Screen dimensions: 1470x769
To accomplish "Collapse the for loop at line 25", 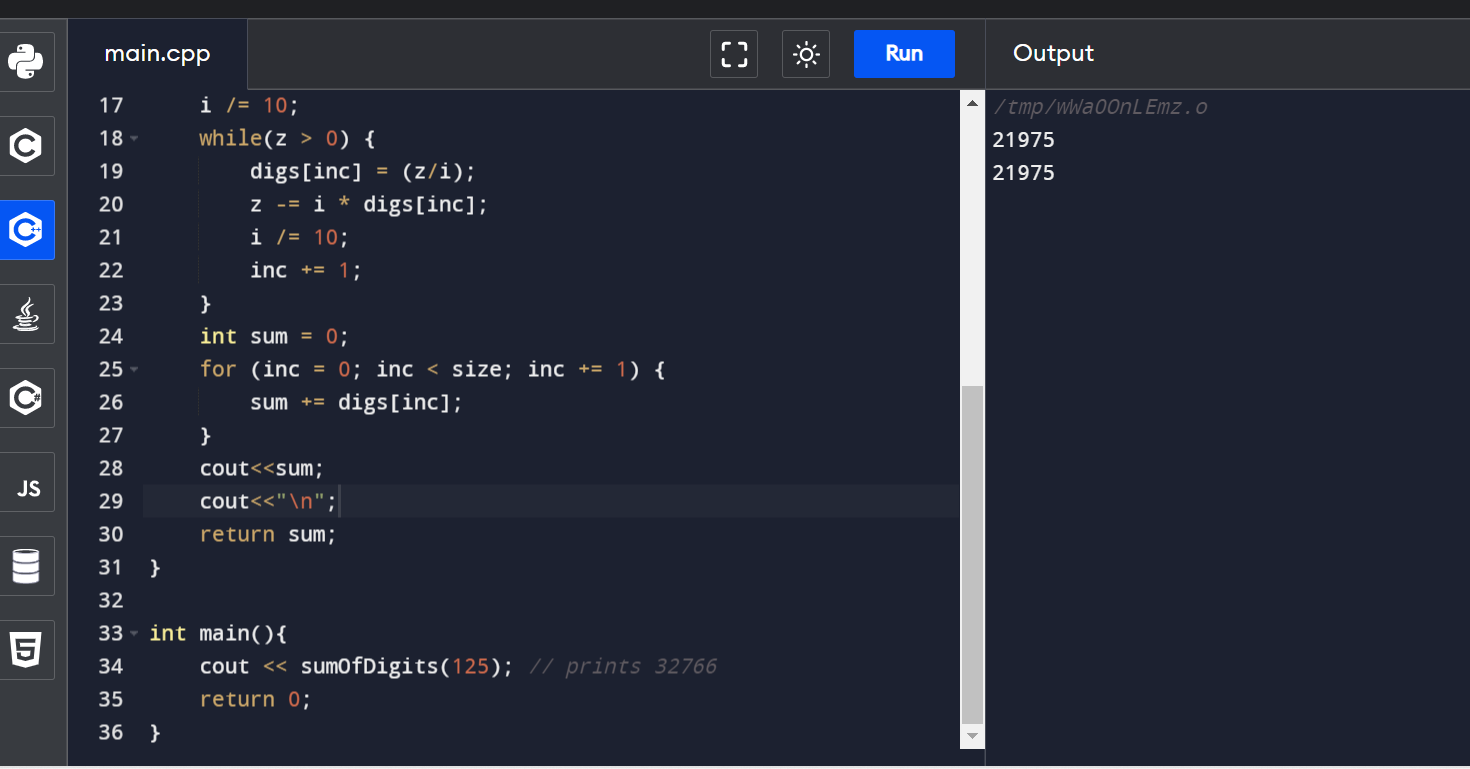I will click(135, 369).
